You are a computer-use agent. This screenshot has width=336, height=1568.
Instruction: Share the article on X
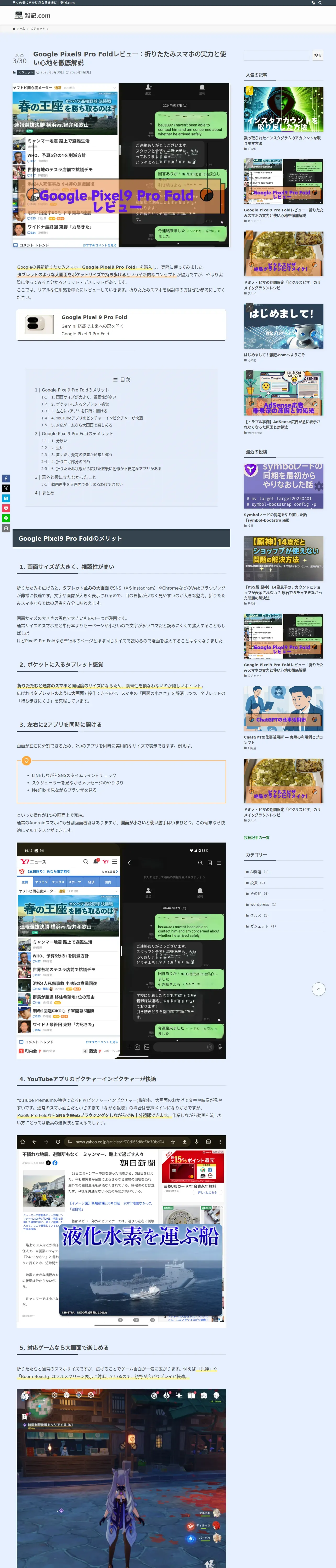click(x=5, y=488)
